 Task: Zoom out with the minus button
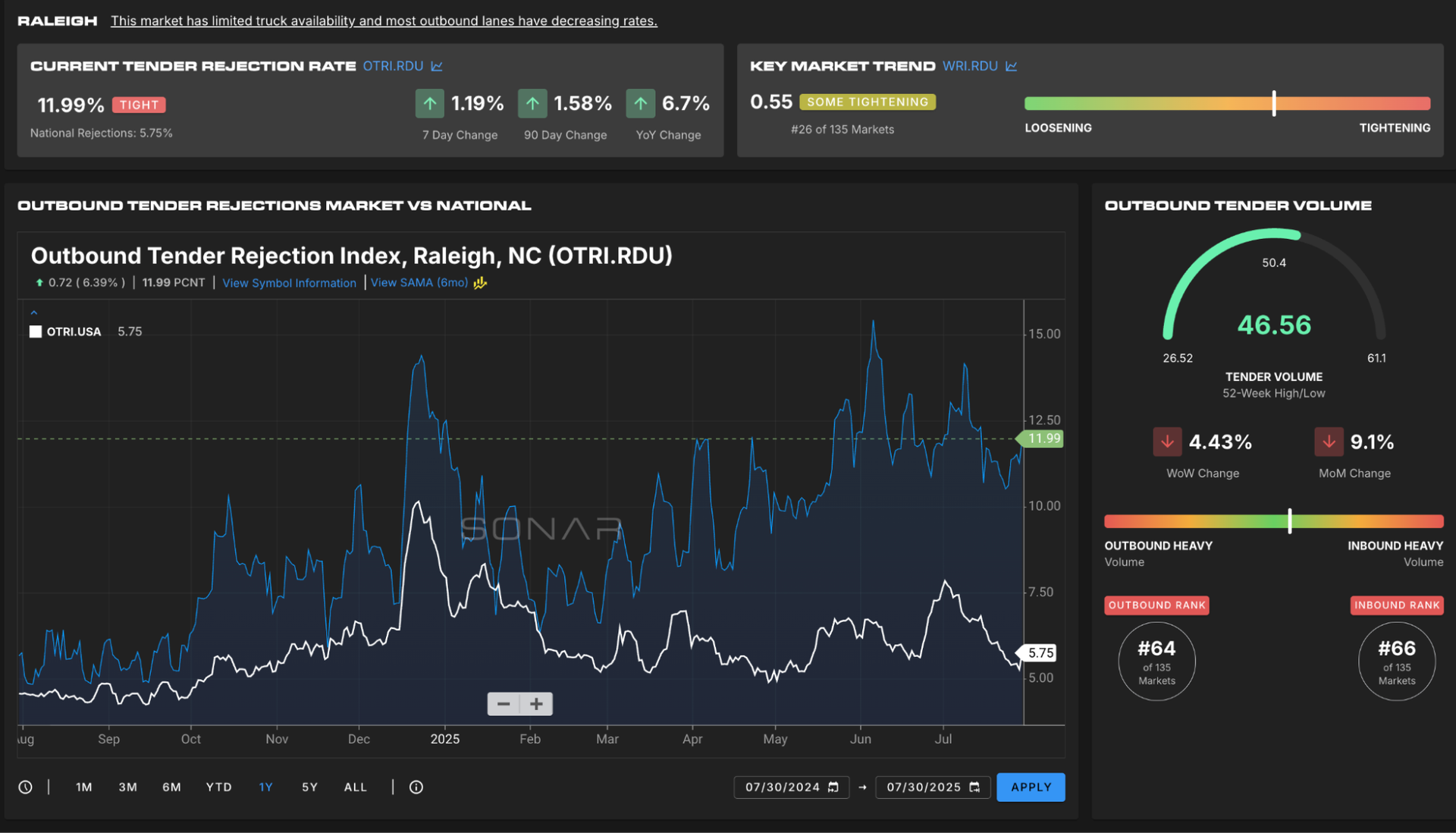pyautogui.click(x=504, y=704)
